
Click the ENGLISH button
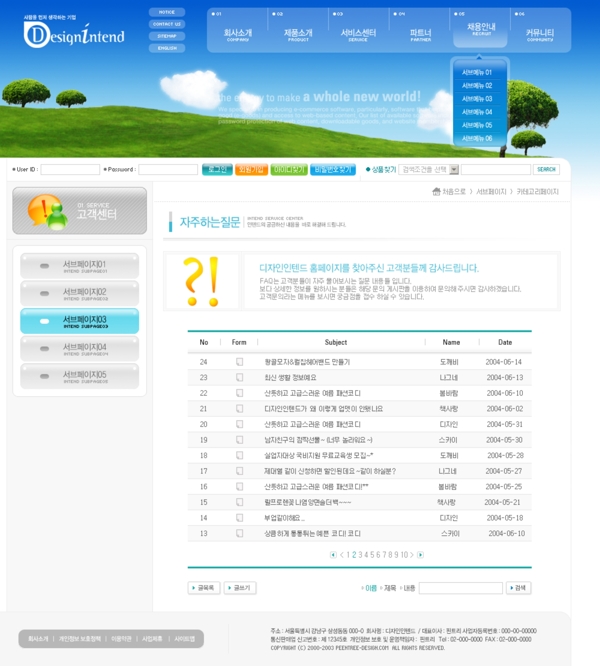click(167, 48)
